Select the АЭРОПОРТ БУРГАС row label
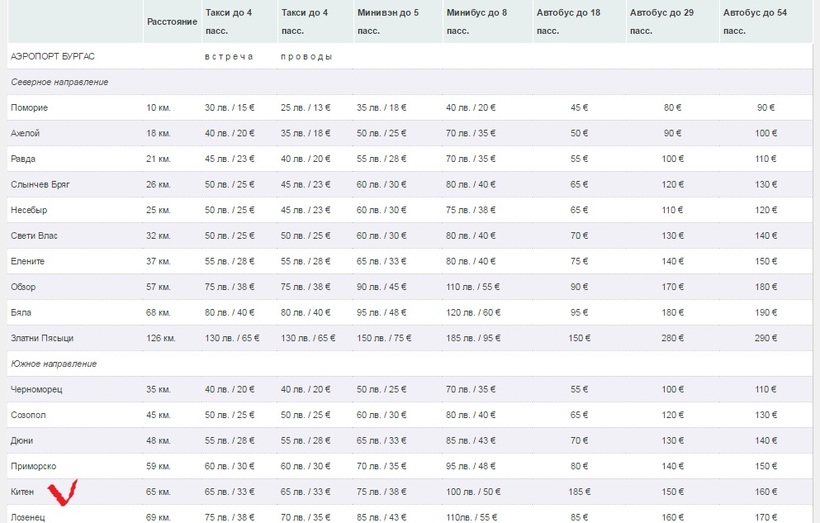The height and width of the screenshot is (523, 820). (x=46, y=56)
